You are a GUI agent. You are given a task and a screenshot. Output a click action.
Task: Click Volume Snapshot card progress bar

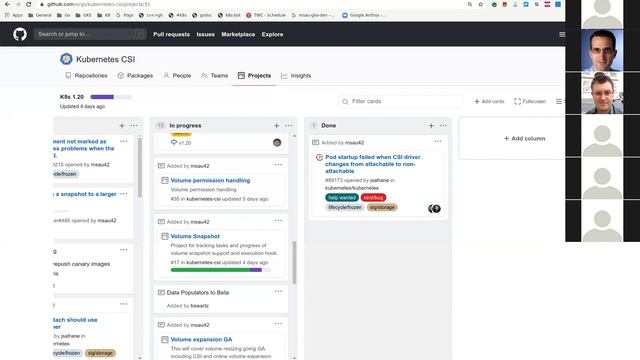(x=220, y=270)
